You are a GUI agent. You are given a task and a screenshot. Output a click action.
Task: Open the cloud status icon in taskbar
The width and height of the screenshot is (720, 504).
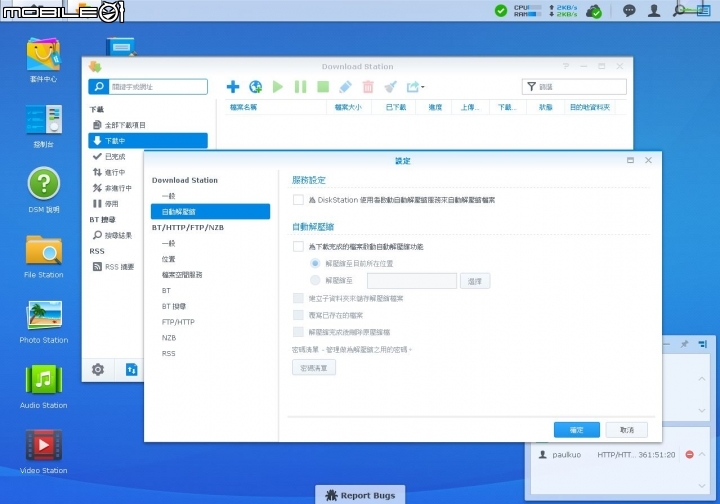point(594,11)
